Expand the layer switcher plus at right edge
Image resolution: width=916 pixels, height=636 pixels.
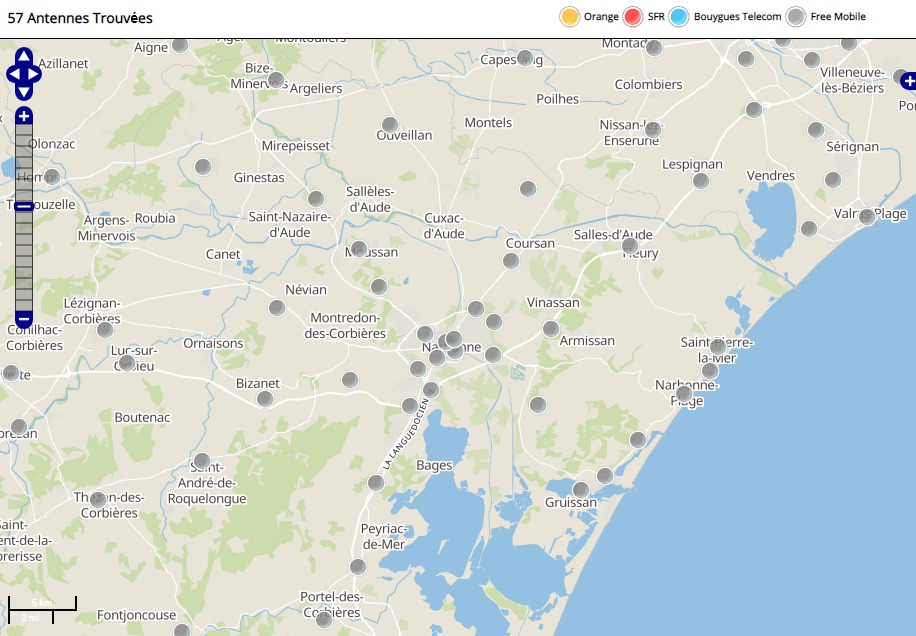click(908, 81)
